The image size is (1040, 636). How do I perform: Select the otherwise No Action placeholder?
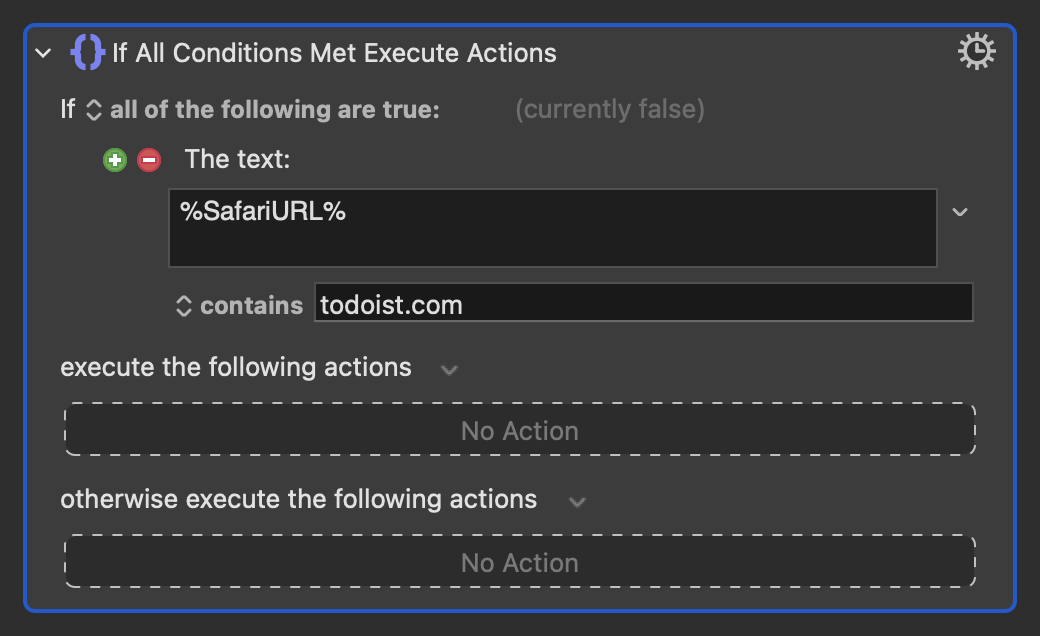(x=520, y=562)
